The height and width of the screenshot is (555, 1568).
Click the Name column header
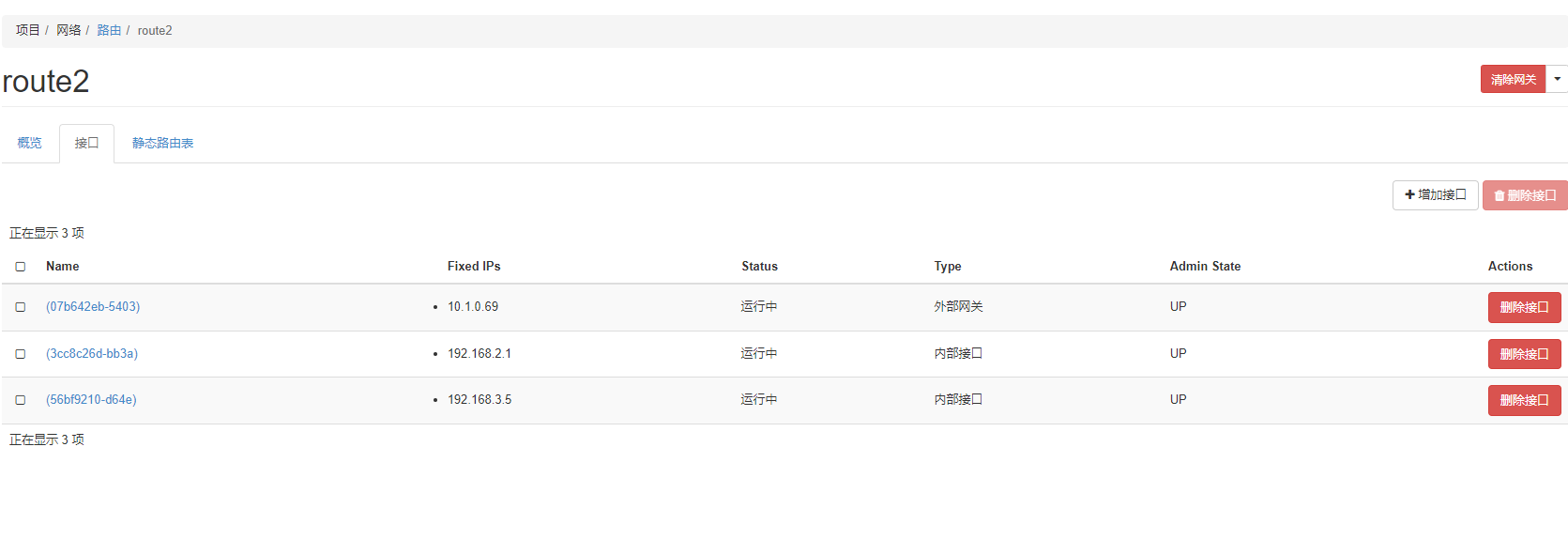(63, 267)
